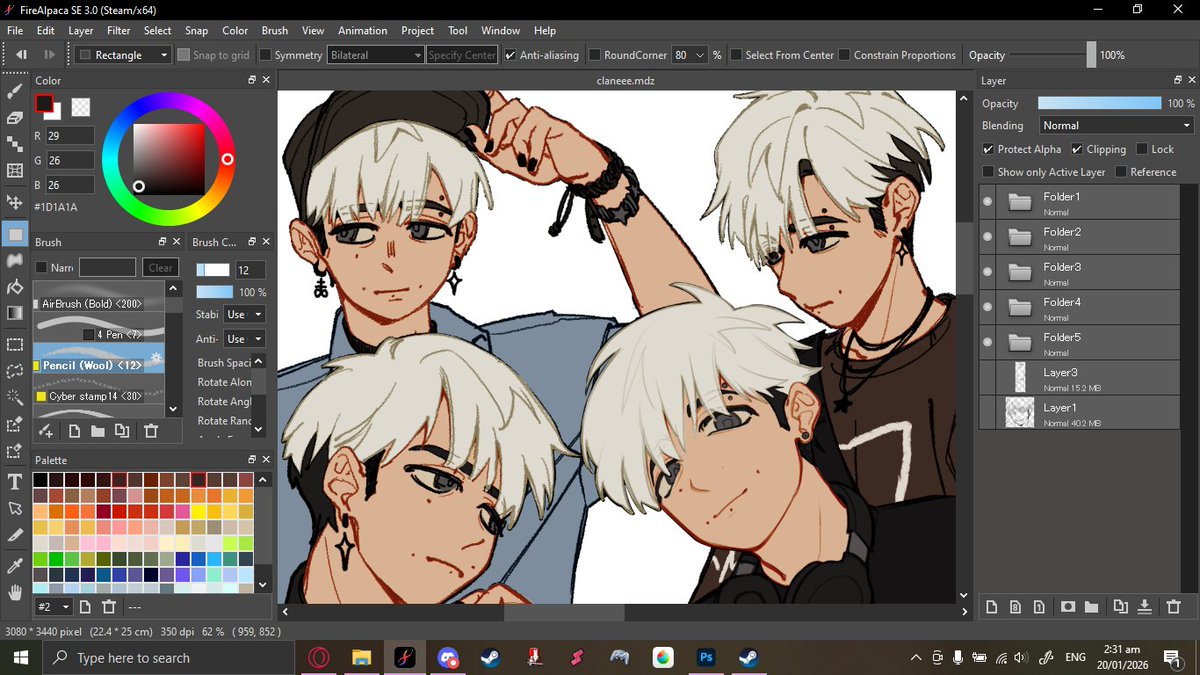
Task: Click the R color value field
Action: (x=70, y=135)
